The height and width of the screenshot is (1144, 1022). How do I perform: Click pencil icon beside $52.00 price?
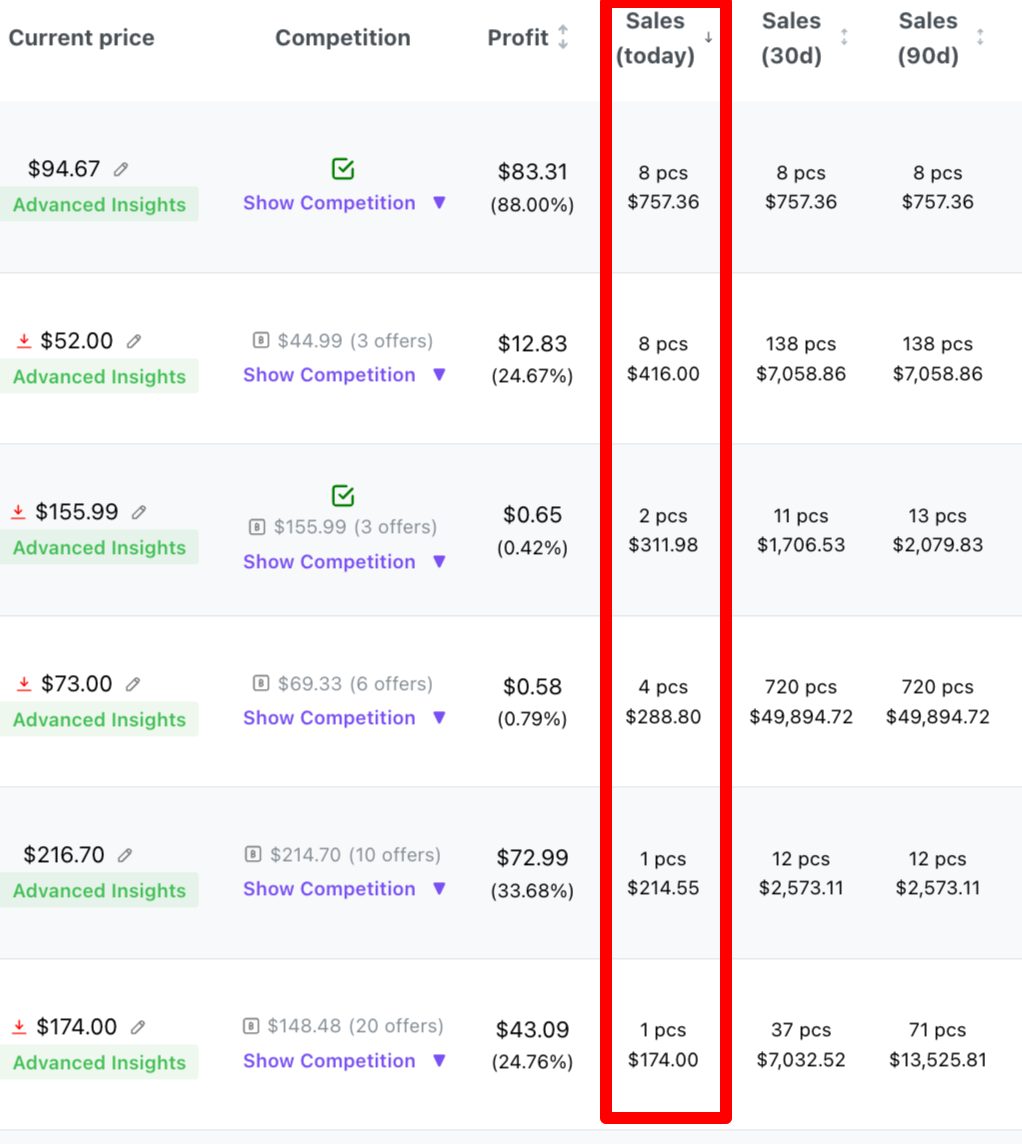(x=133, y=341)
